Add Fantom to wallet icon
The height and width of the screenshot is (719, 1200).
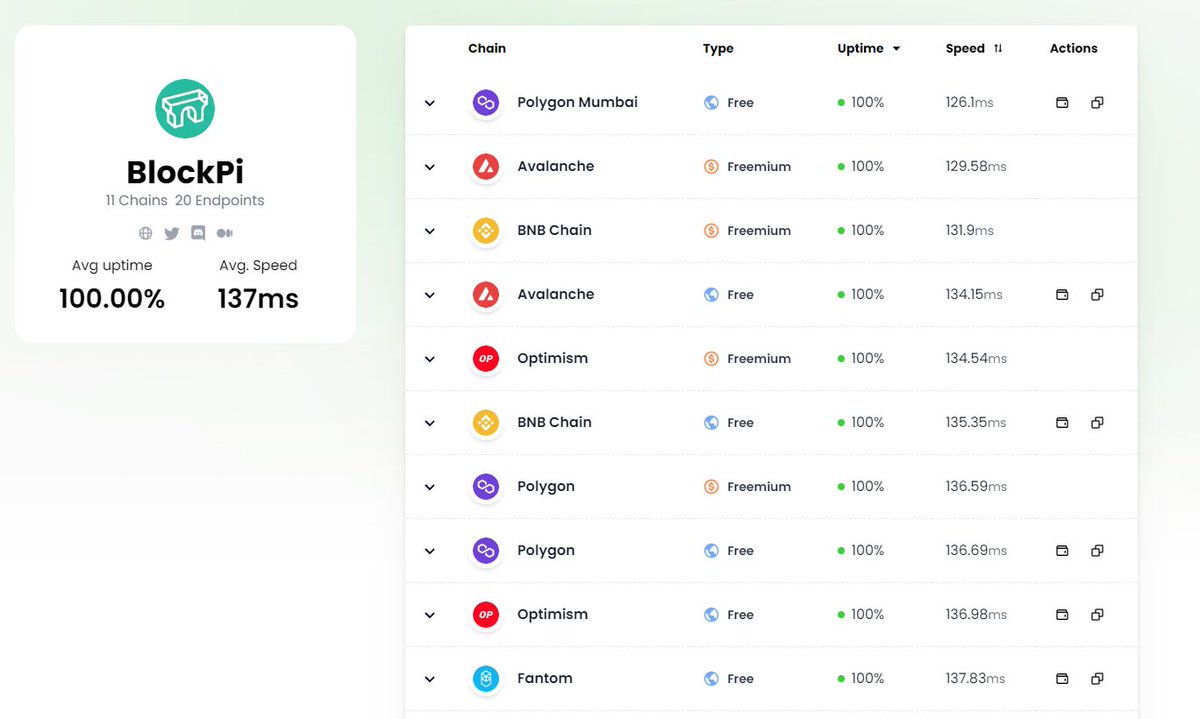click(1063, 678)
